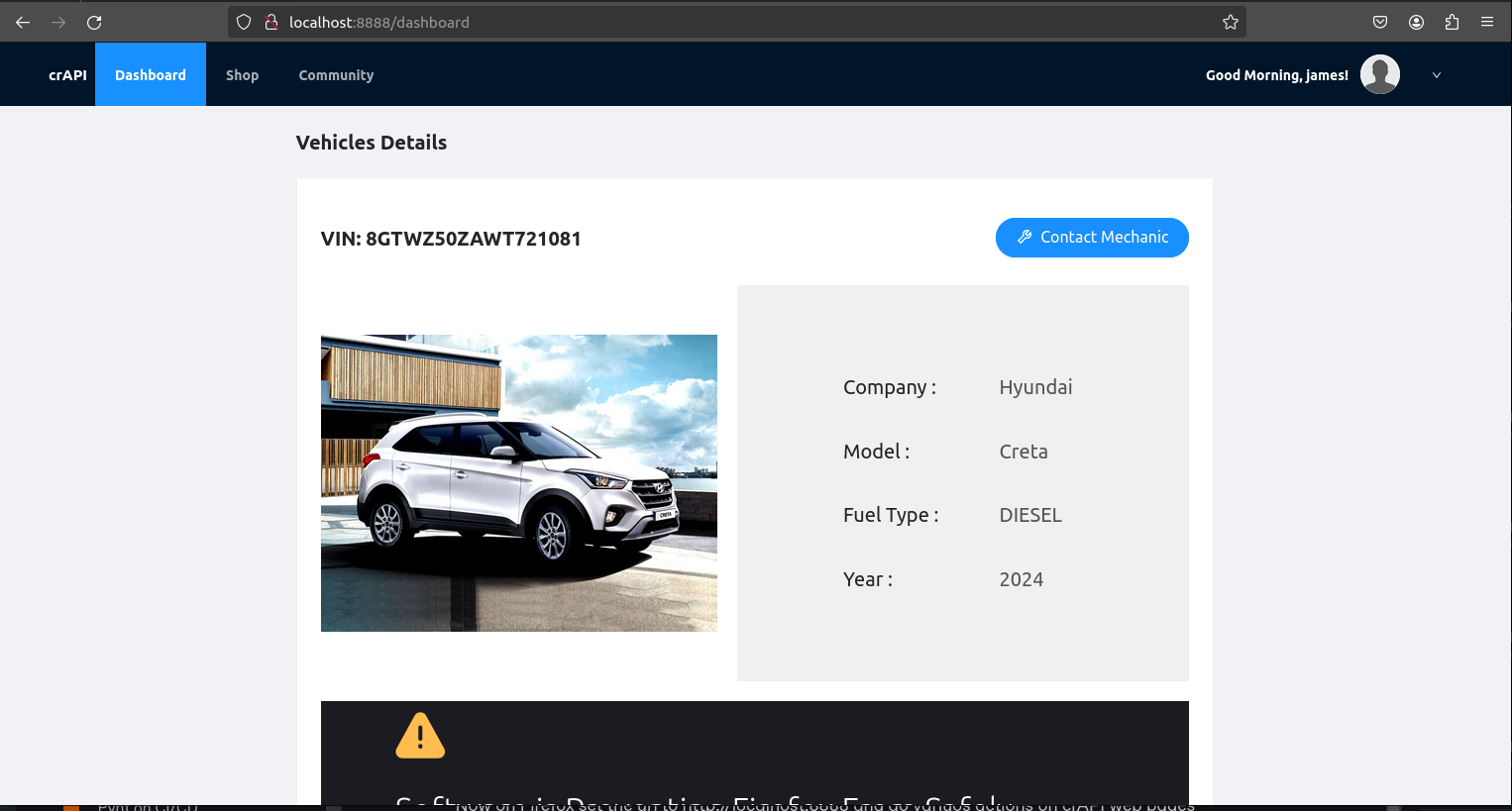Click the profile avatar picture
This screenshot has width=1512, height=811.
(1379, 74)
